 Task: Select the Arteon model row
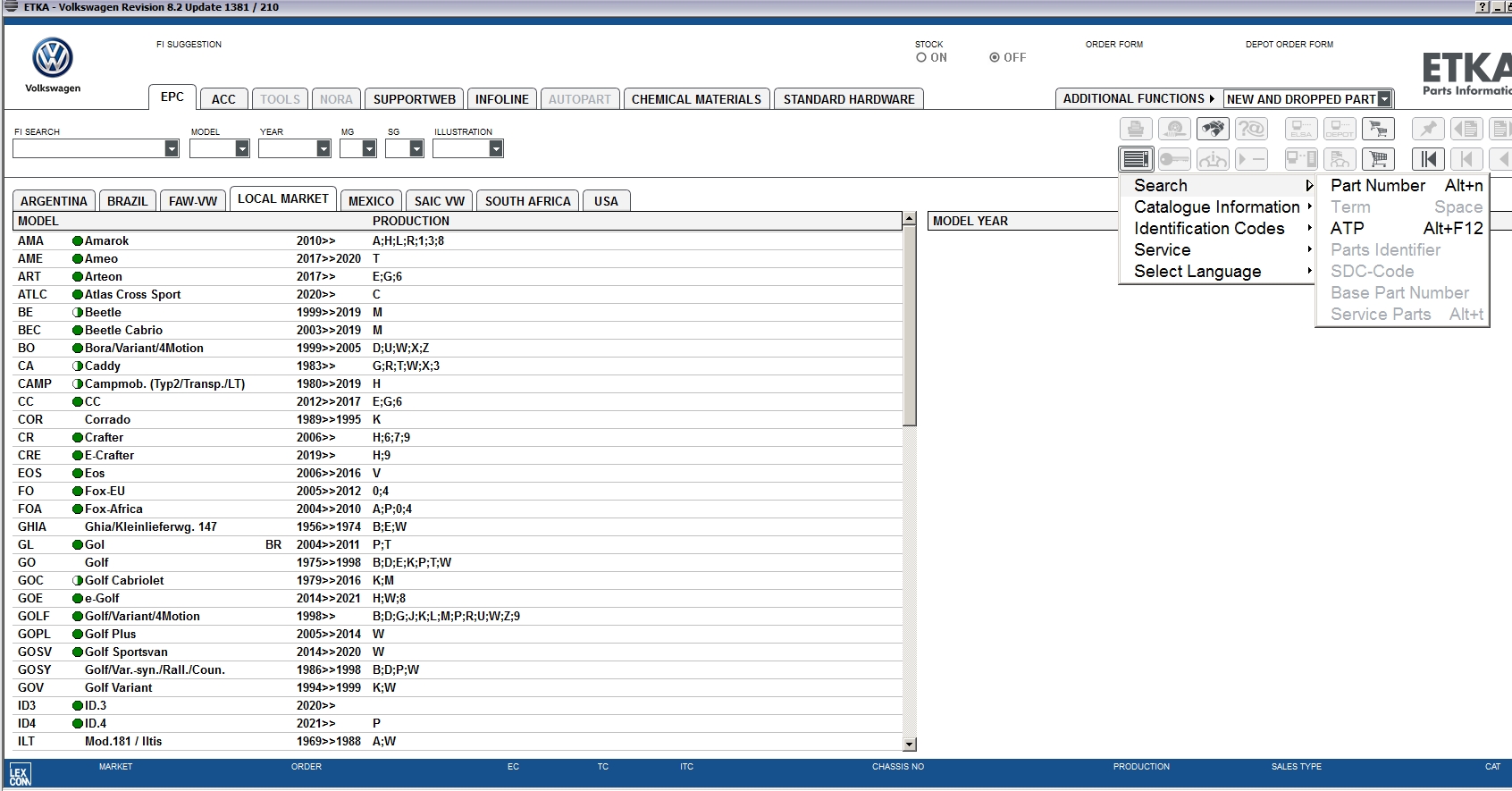(x=458, y=276)
